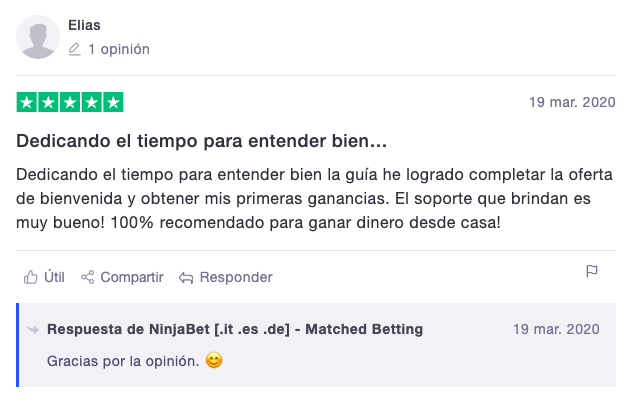Mark review as Útil
This screenshot has height=400, width=632.
click(x=44, y=277)
